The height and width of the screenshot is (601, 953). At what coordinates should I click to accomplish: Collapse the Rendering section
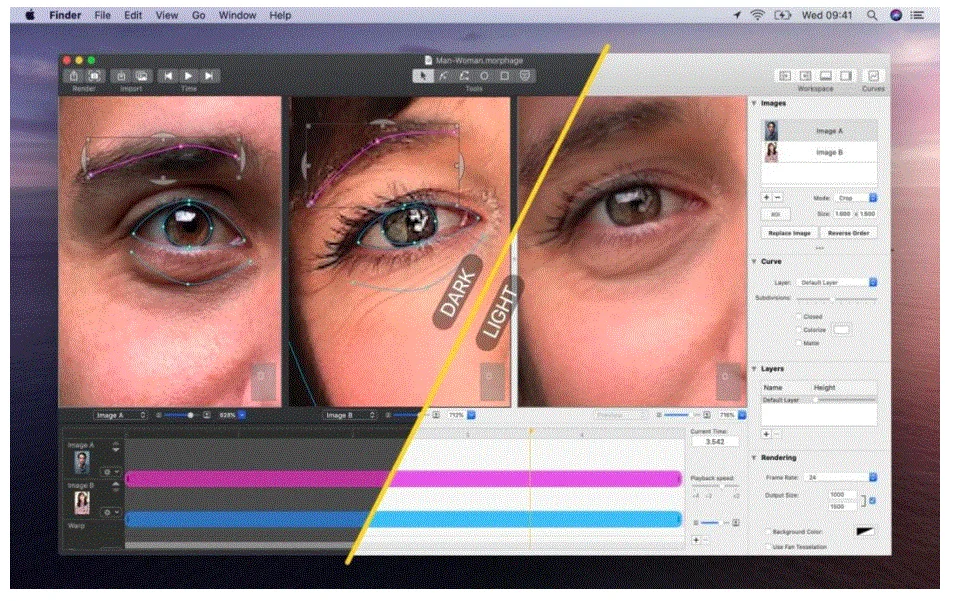(754, 458)
